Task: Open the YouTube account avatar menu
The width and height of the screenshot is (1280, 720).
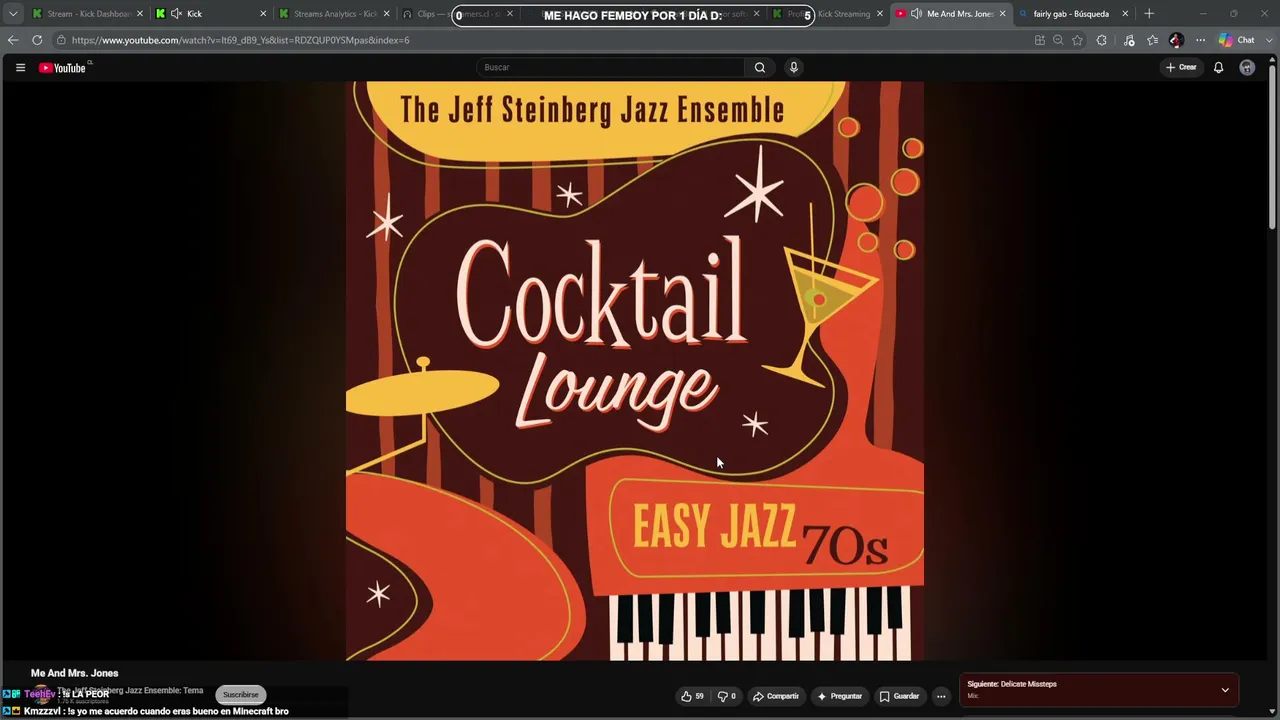Action: (1247, 67)
